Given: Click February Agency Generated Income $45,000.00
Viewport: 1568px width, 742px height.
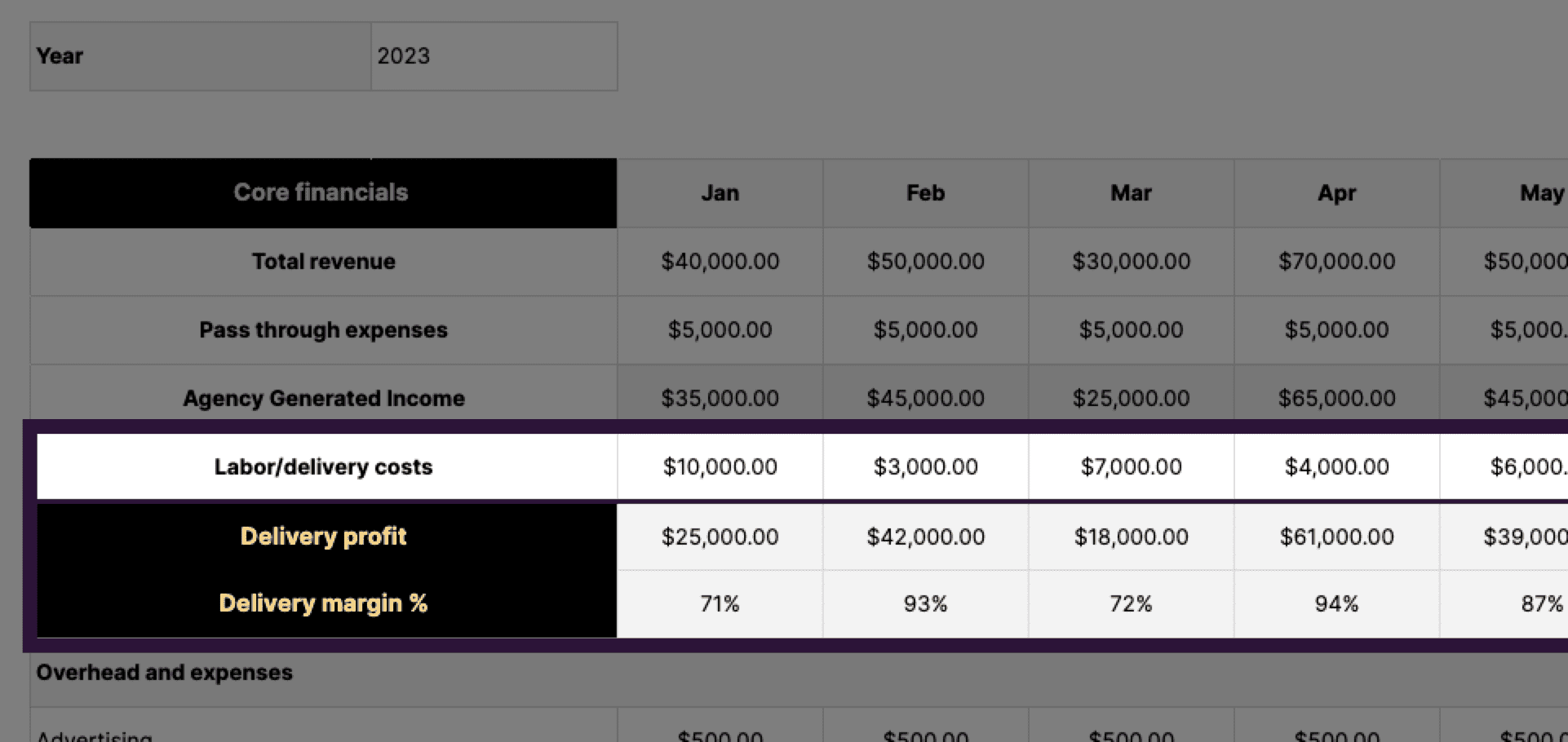Looking at the screenshot, I should coord(925,399).
